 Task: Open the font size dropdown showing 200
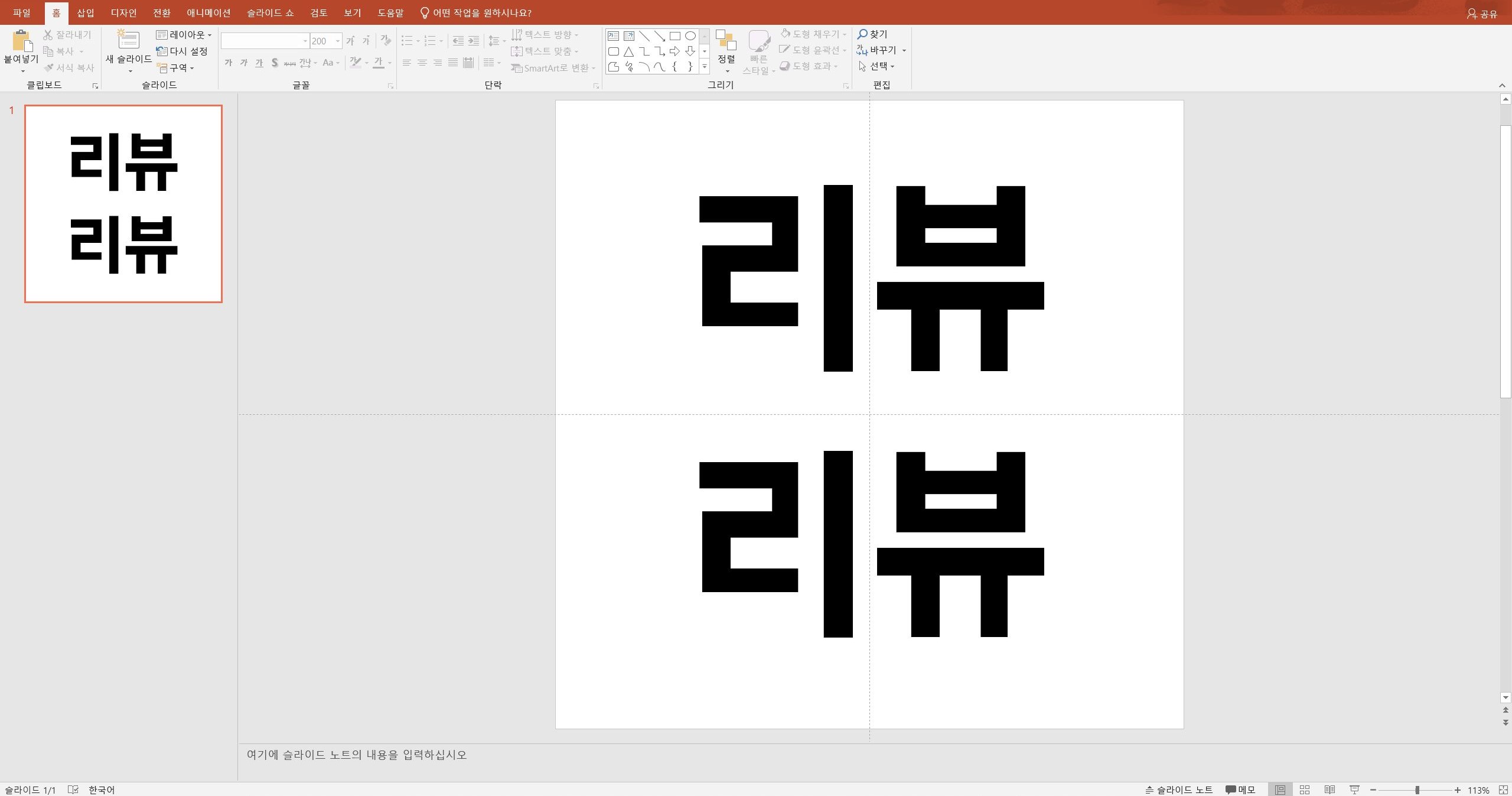click(338, 41)
